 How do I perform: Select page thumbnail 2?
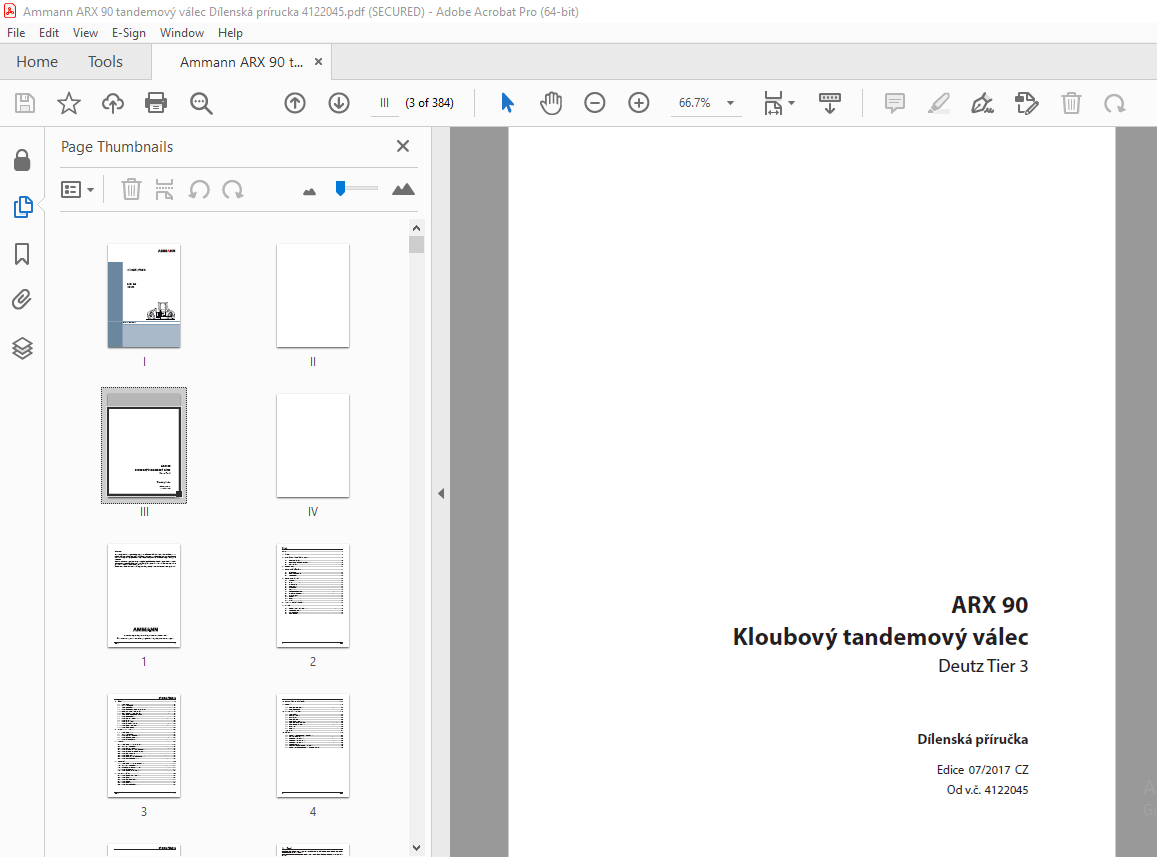click(x=313, y=596)
